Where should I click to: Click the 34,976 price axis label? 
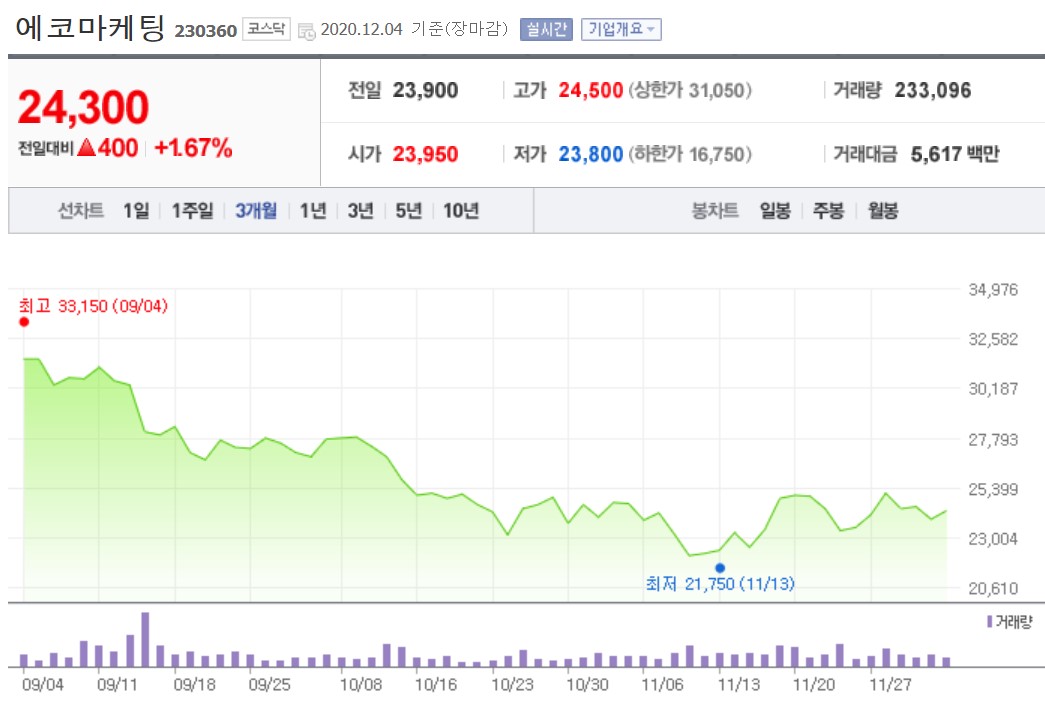pos(993,290)
